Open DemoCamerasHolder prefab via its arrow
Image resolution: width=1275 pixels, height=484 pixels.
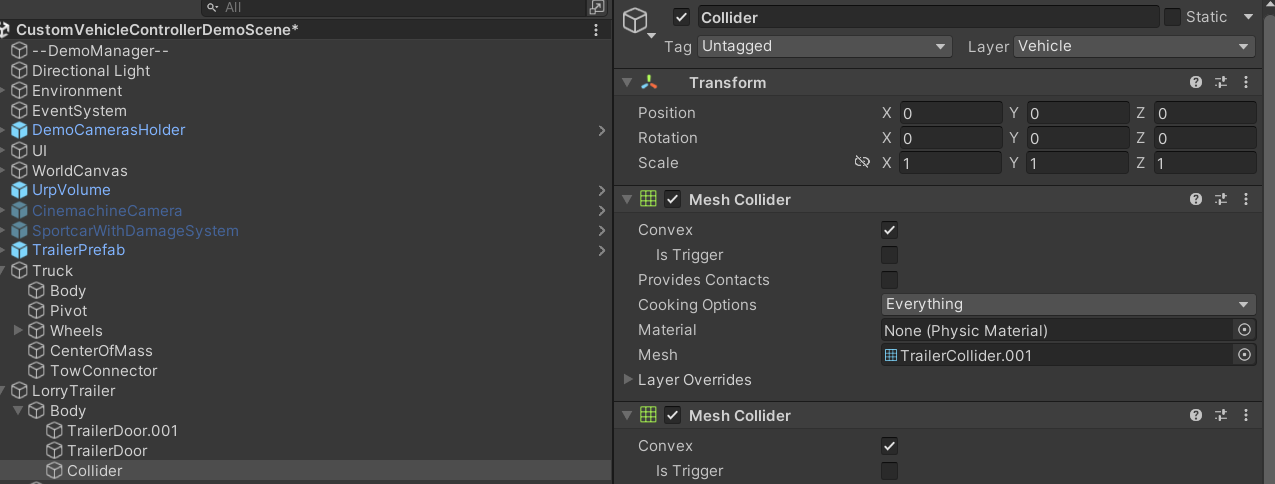(x=602, y=130)
